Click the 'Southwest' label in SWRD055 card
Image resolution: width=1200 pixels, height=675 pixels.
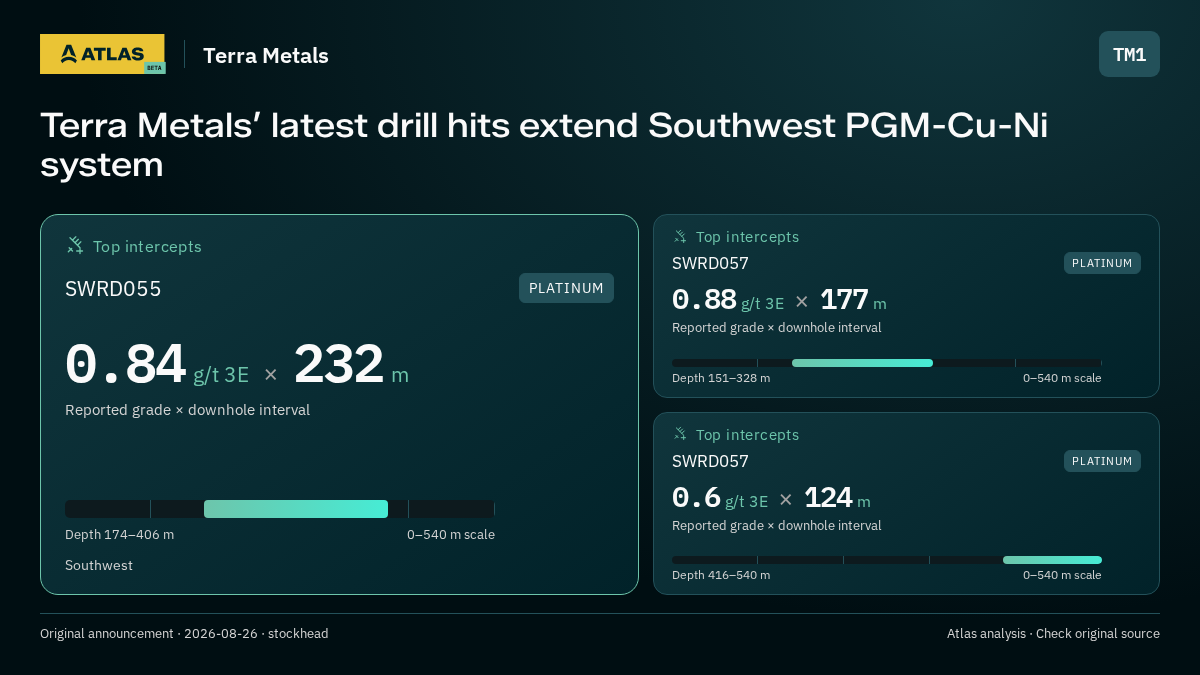(99, 566)
